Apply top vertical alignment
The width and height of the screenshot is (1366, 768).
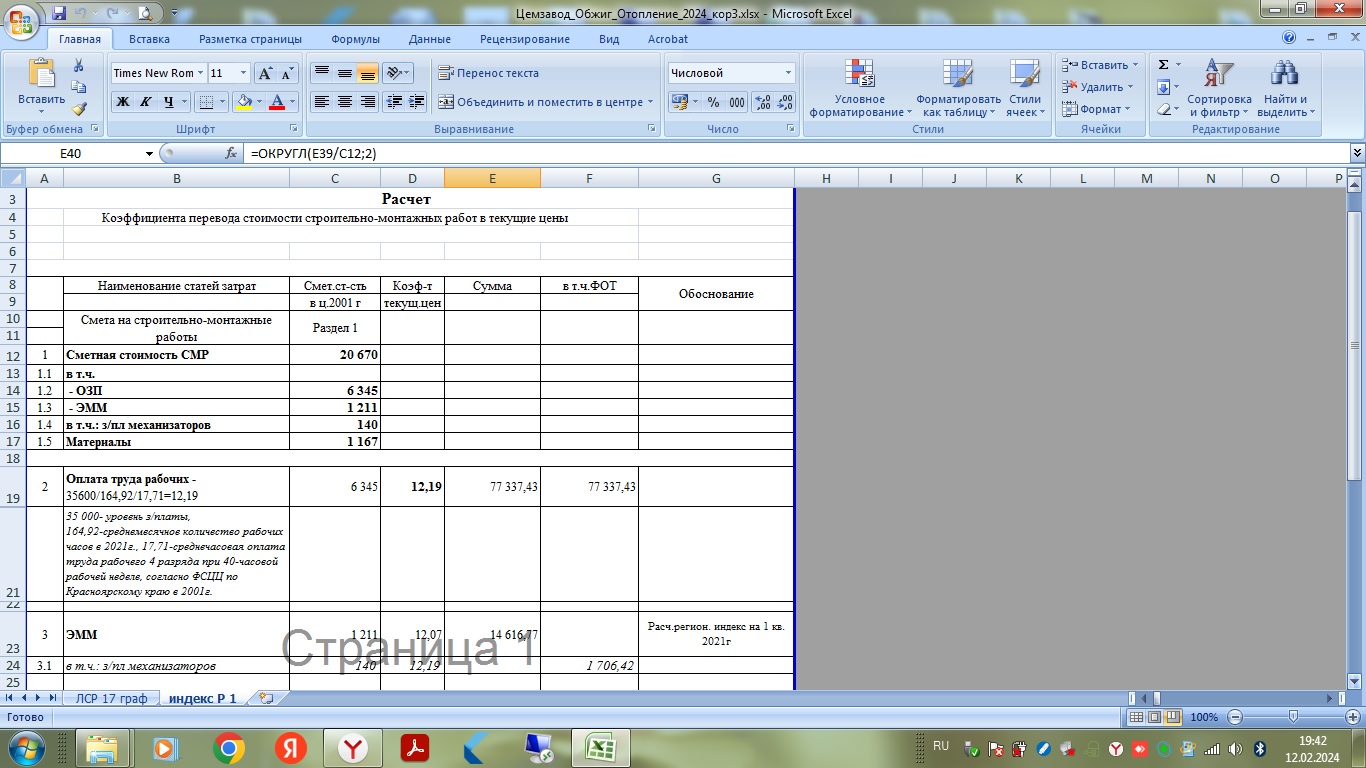322,73
